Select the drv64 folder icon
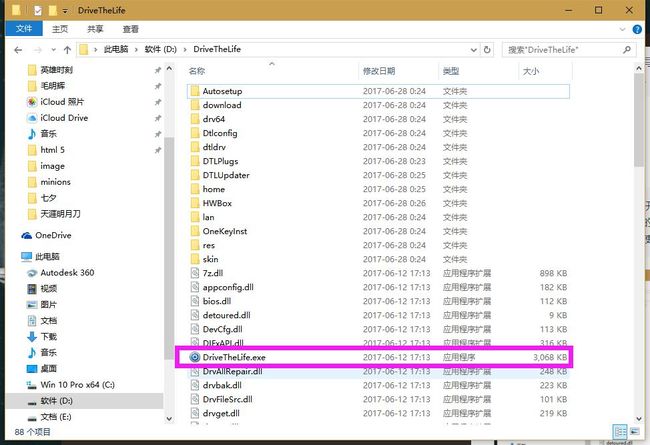 click(x=195, y=119)
